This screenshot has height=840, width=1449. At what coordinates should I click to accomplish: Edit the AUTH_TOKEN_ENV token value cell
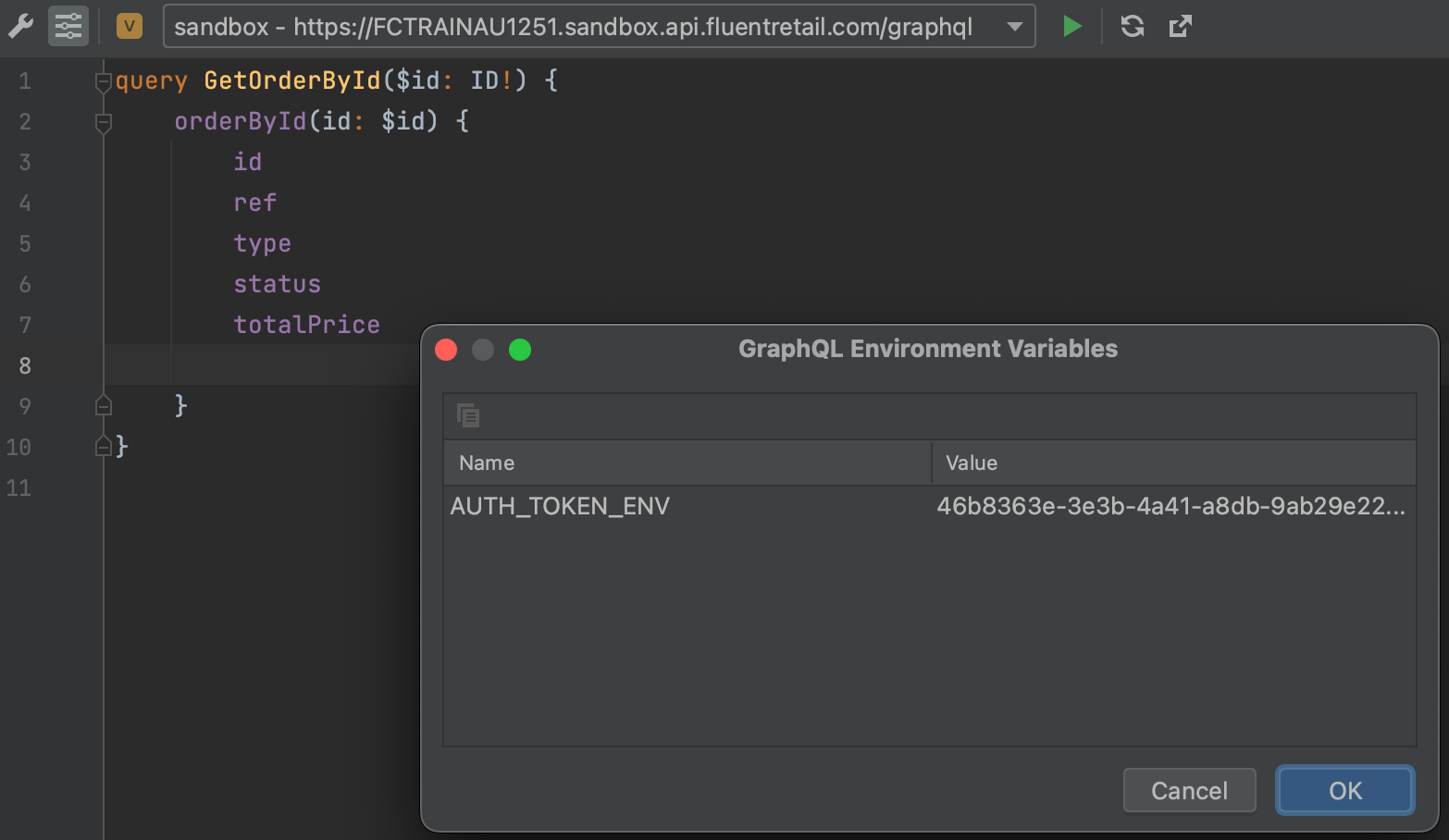click(1170, 506)
